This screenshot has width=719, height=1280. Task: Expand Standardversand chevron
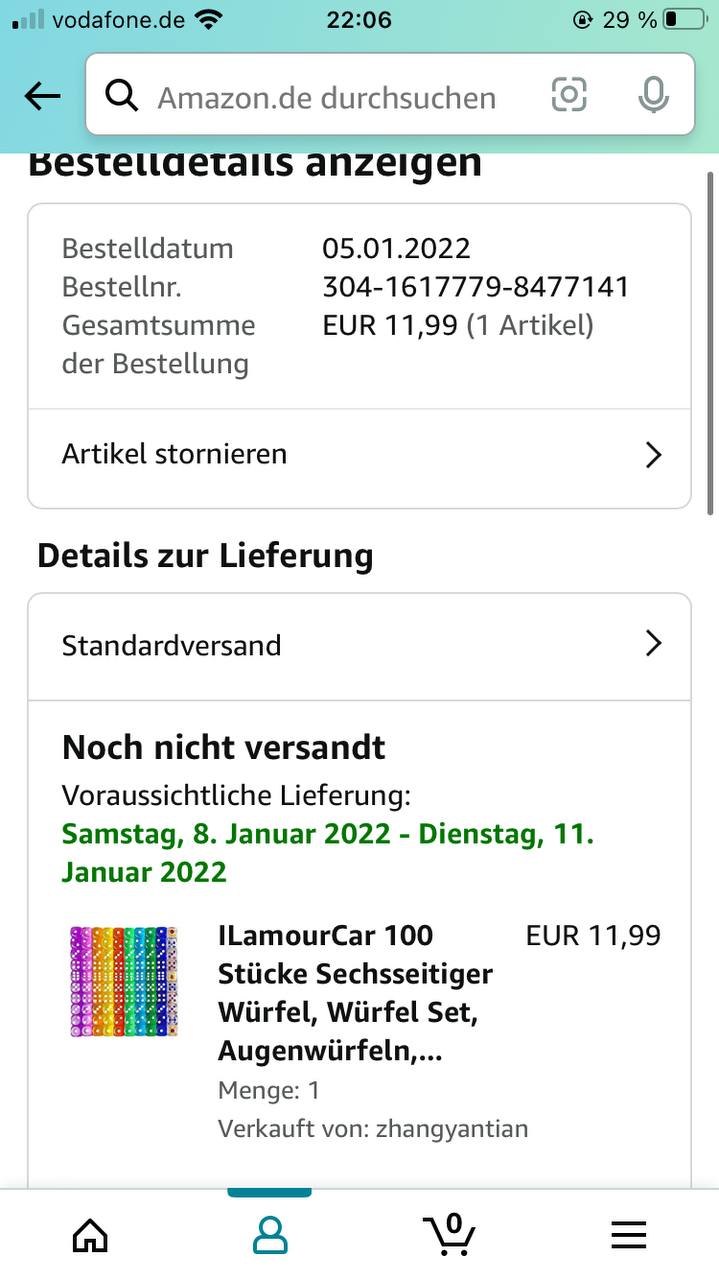(654, 643)
